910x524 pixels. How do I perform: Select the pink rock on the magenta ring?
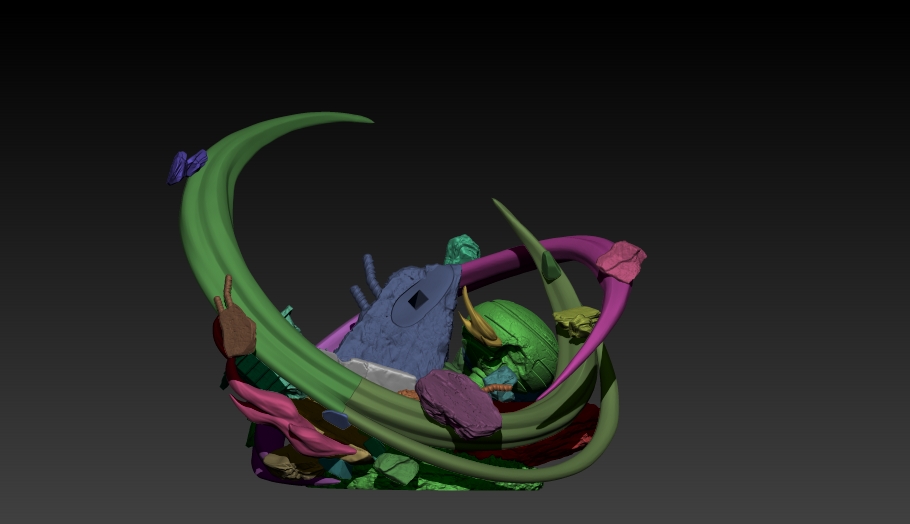click(x=622, y=262)
